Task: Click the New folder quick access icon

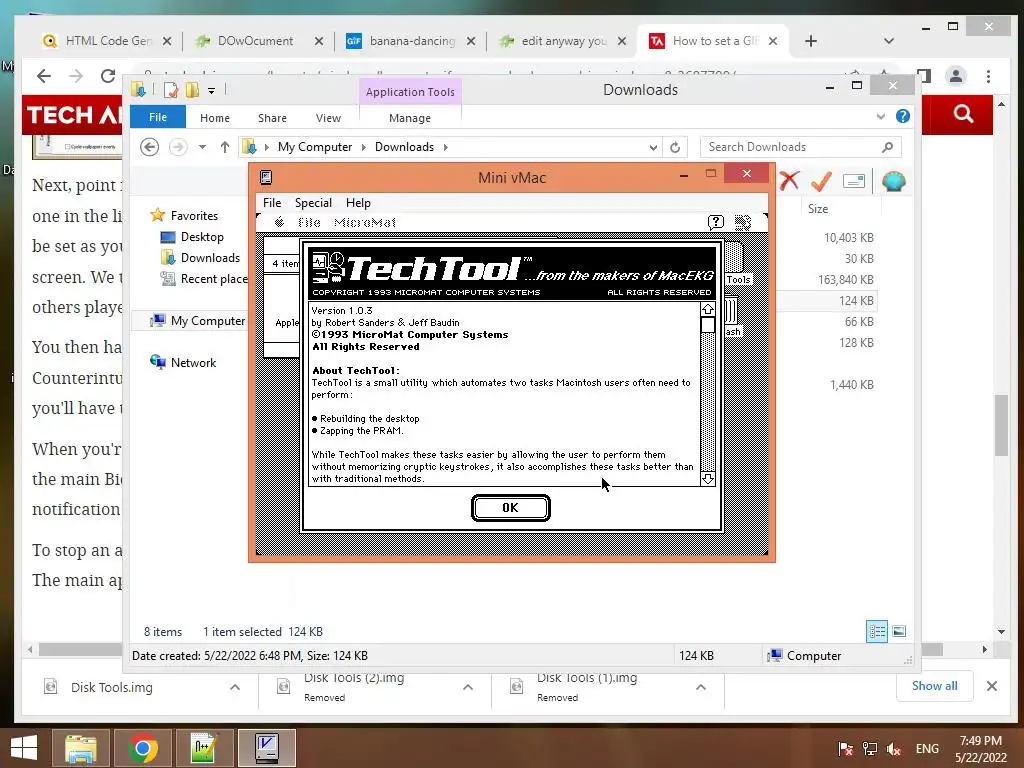Action: [192, 89]
